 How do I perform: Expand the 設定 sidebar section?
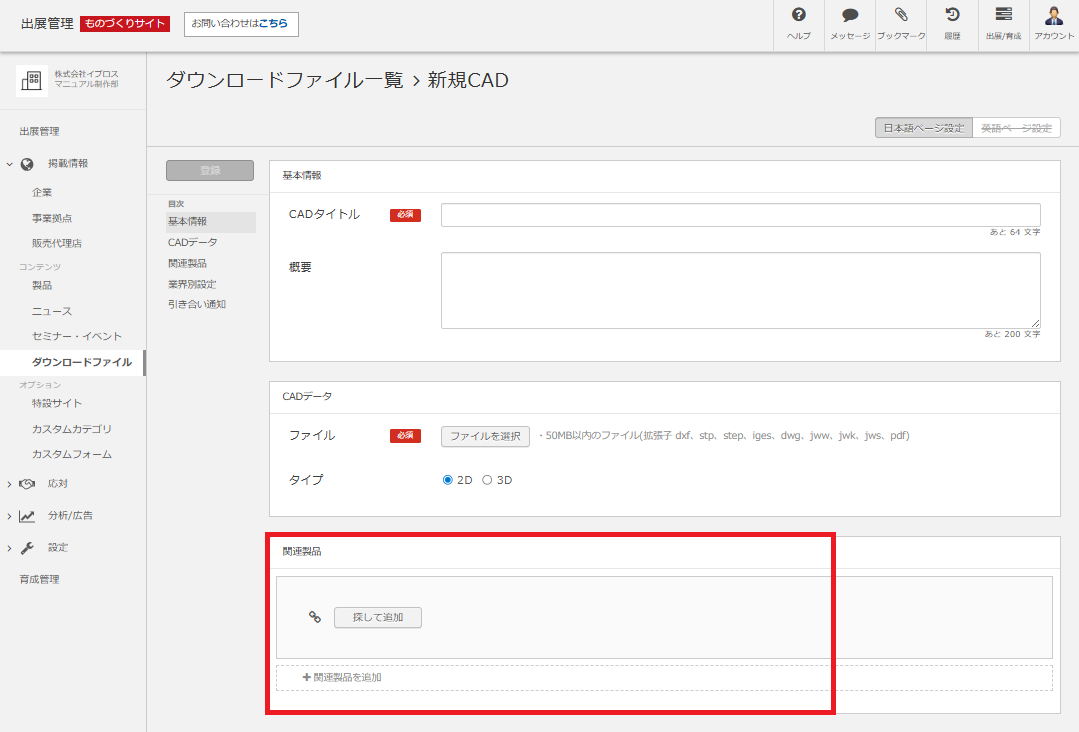pyautogui.click(x=9, y=547)
